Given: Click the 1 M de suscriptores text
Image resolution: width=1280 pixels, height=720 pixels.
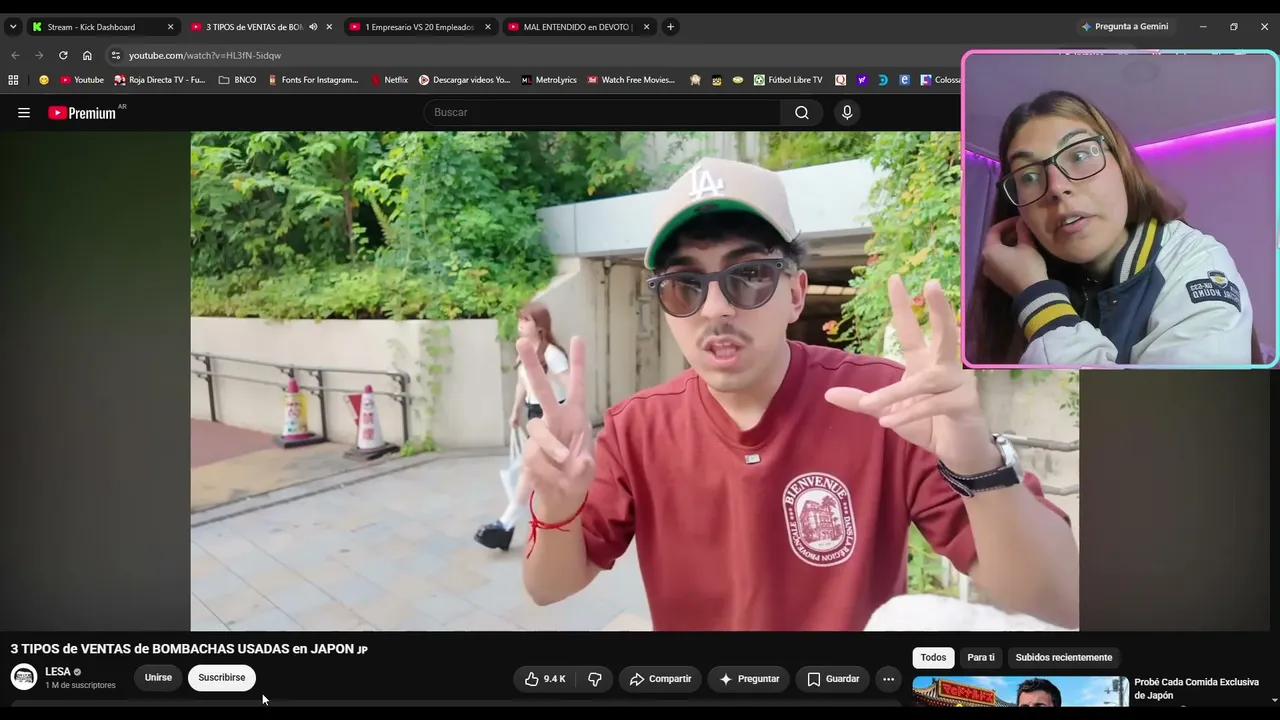Looking at the screenshot, I should click(x=80, y=686).
